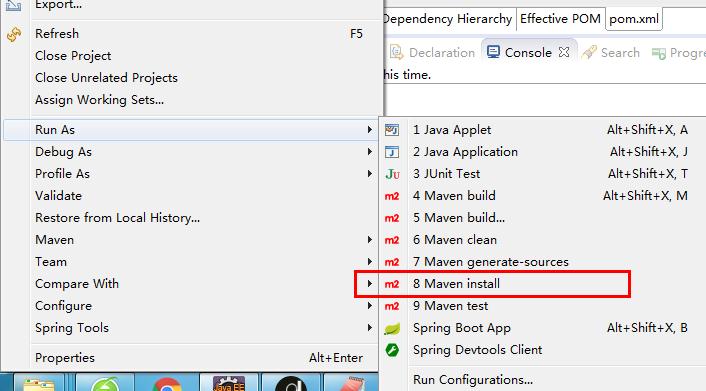Open the Spring Tools menu entry
The width and height of the screenshot is (706, 391).
(x=191, y=328)
